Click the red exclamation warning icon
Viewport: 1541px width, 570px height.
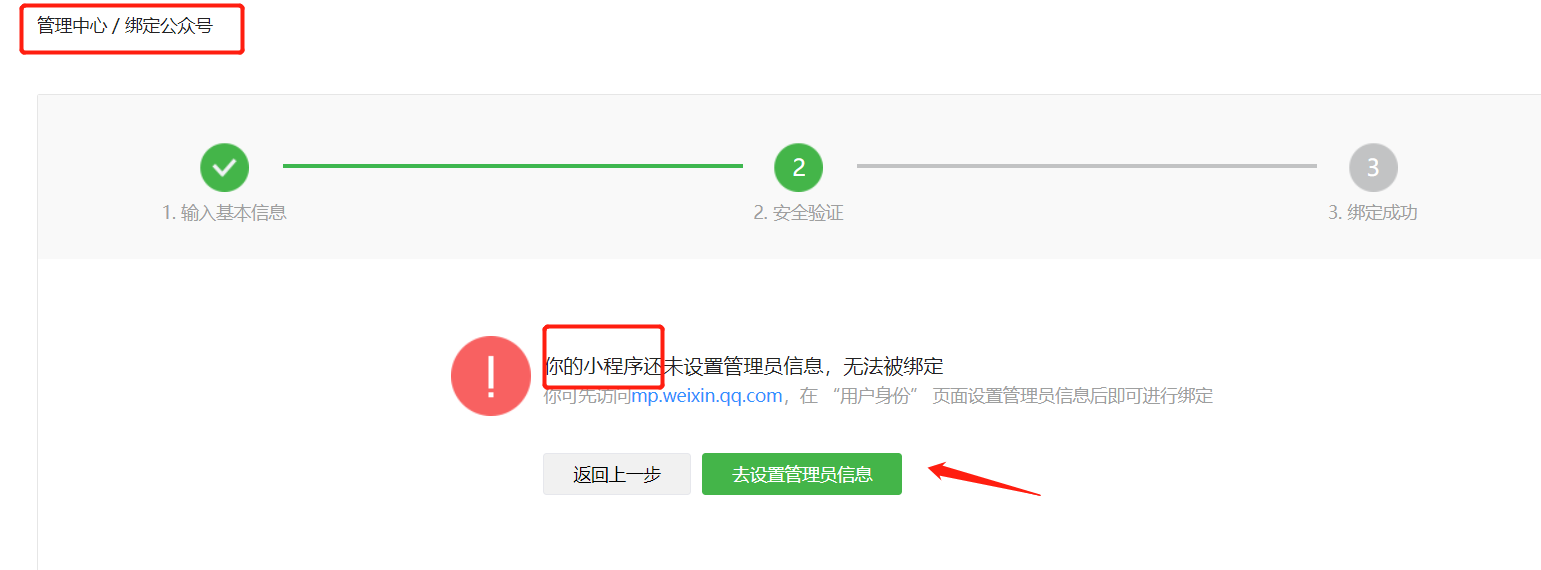point(491,376)
